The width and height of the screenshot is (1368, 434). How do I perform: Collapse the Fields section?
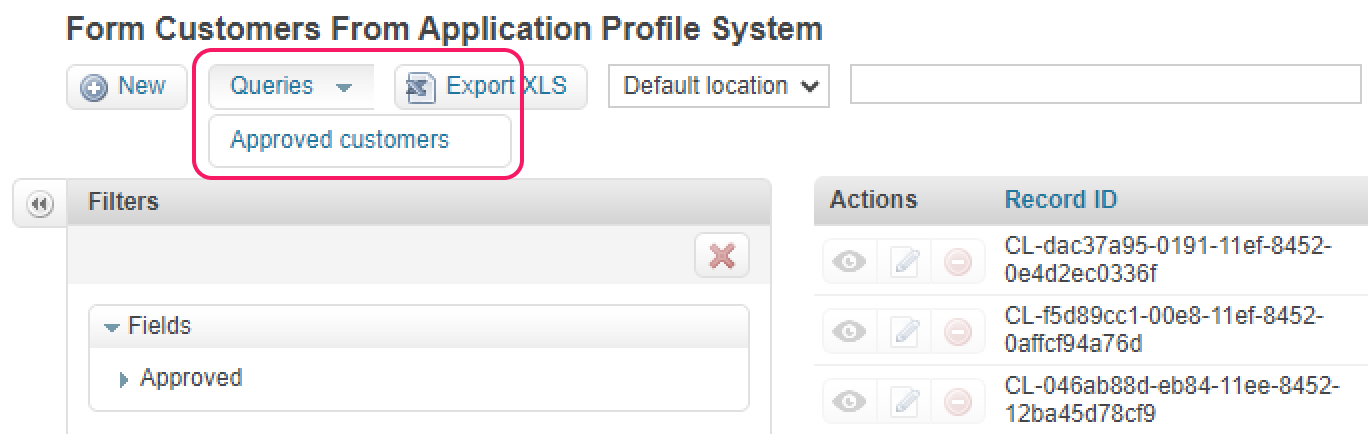point(111,327)
